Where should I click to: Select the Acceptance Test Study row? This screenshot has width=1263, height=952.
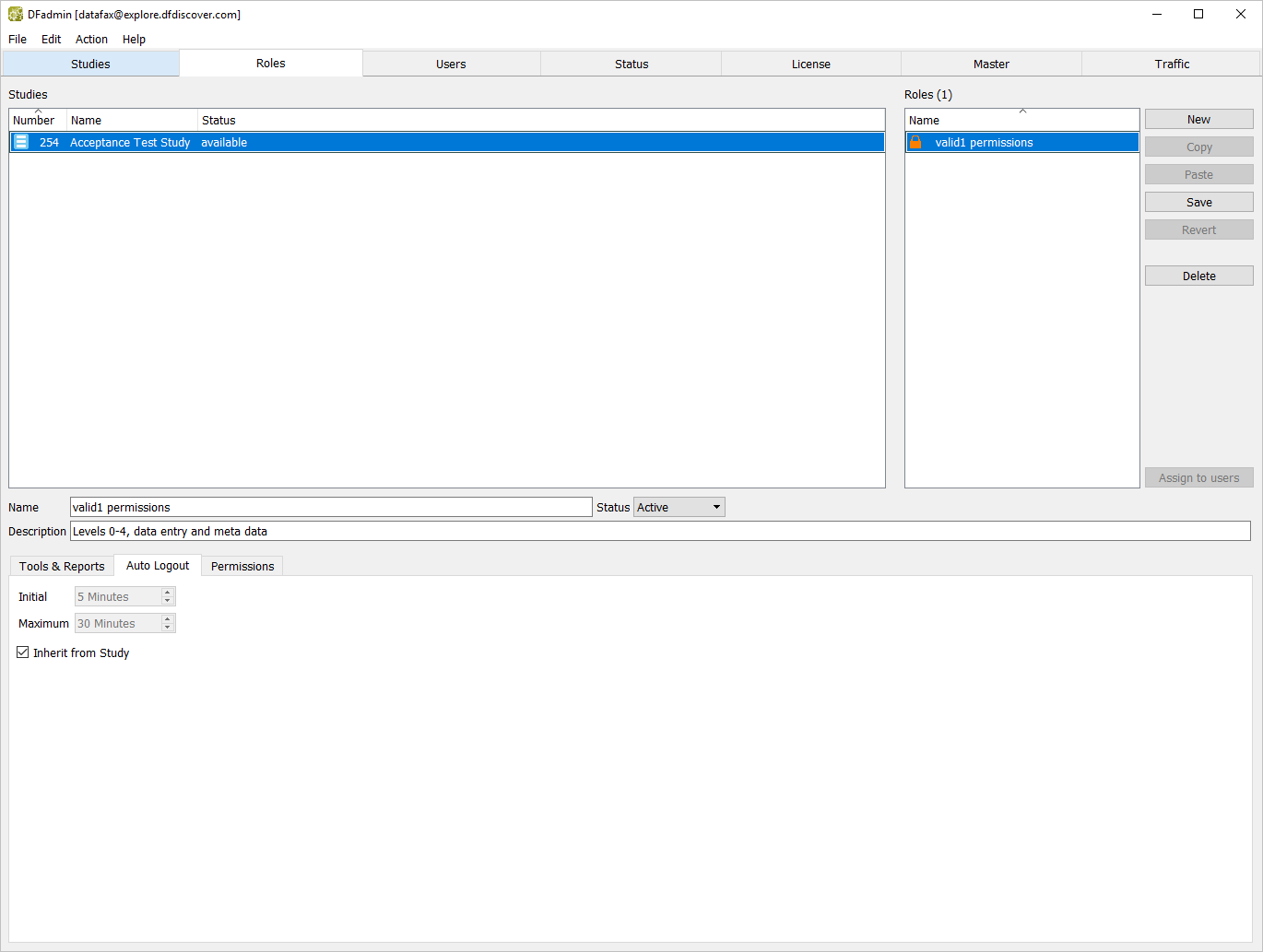pos(130,142)
